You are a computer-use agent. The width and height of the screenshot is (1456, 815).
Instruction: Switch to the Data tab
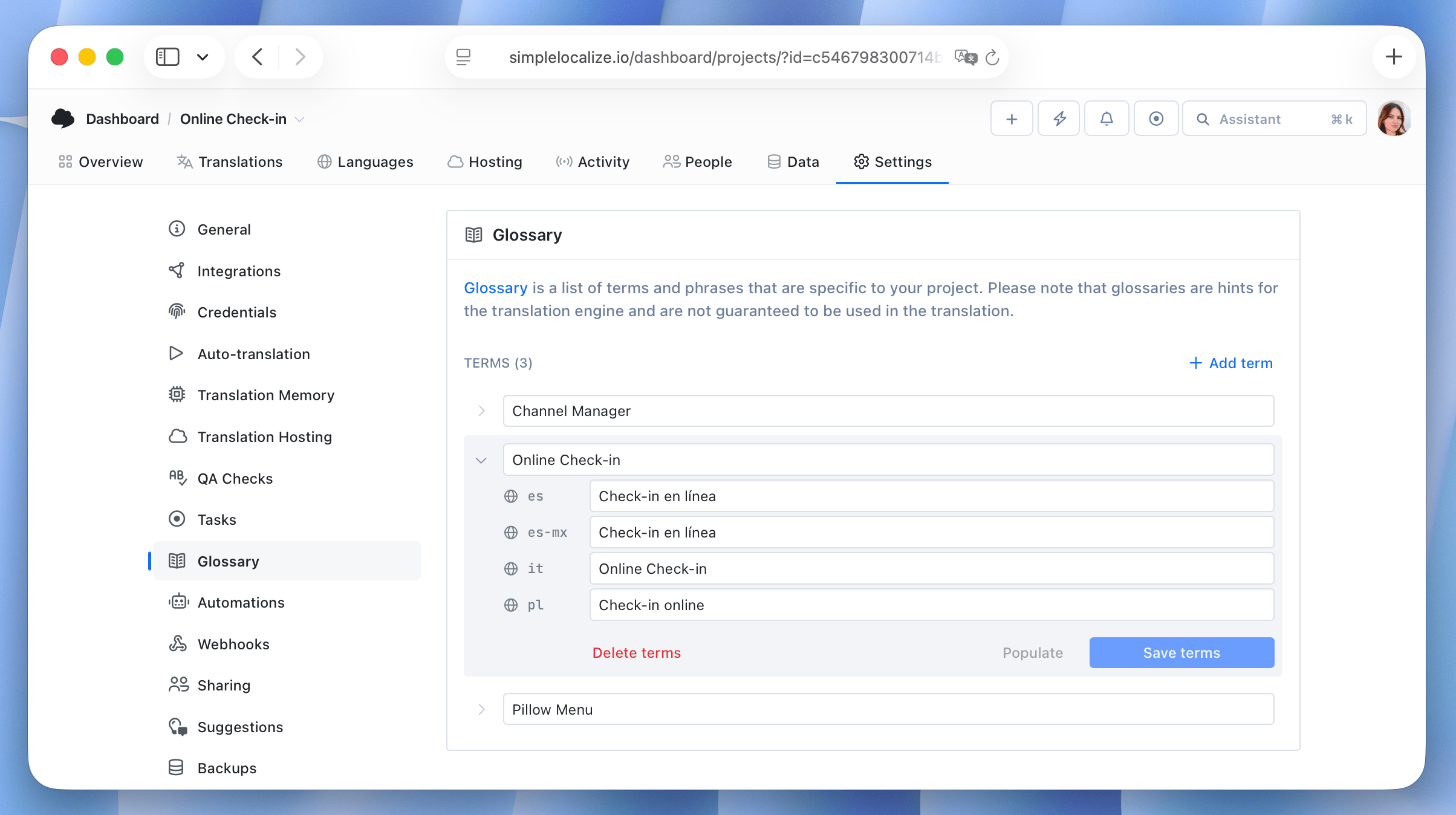pyautogui.click(x=793, y=161)
